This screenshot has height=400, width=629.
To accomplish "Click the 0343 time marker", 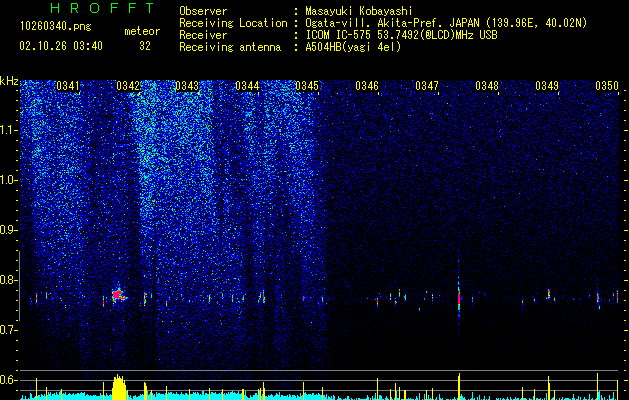I will 187,86.
